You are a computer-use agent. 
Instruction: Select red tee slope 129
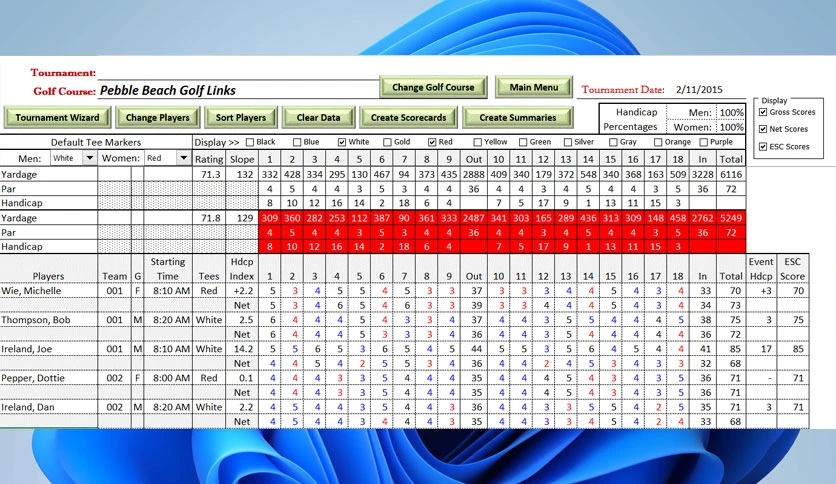(x=242, y=218)
